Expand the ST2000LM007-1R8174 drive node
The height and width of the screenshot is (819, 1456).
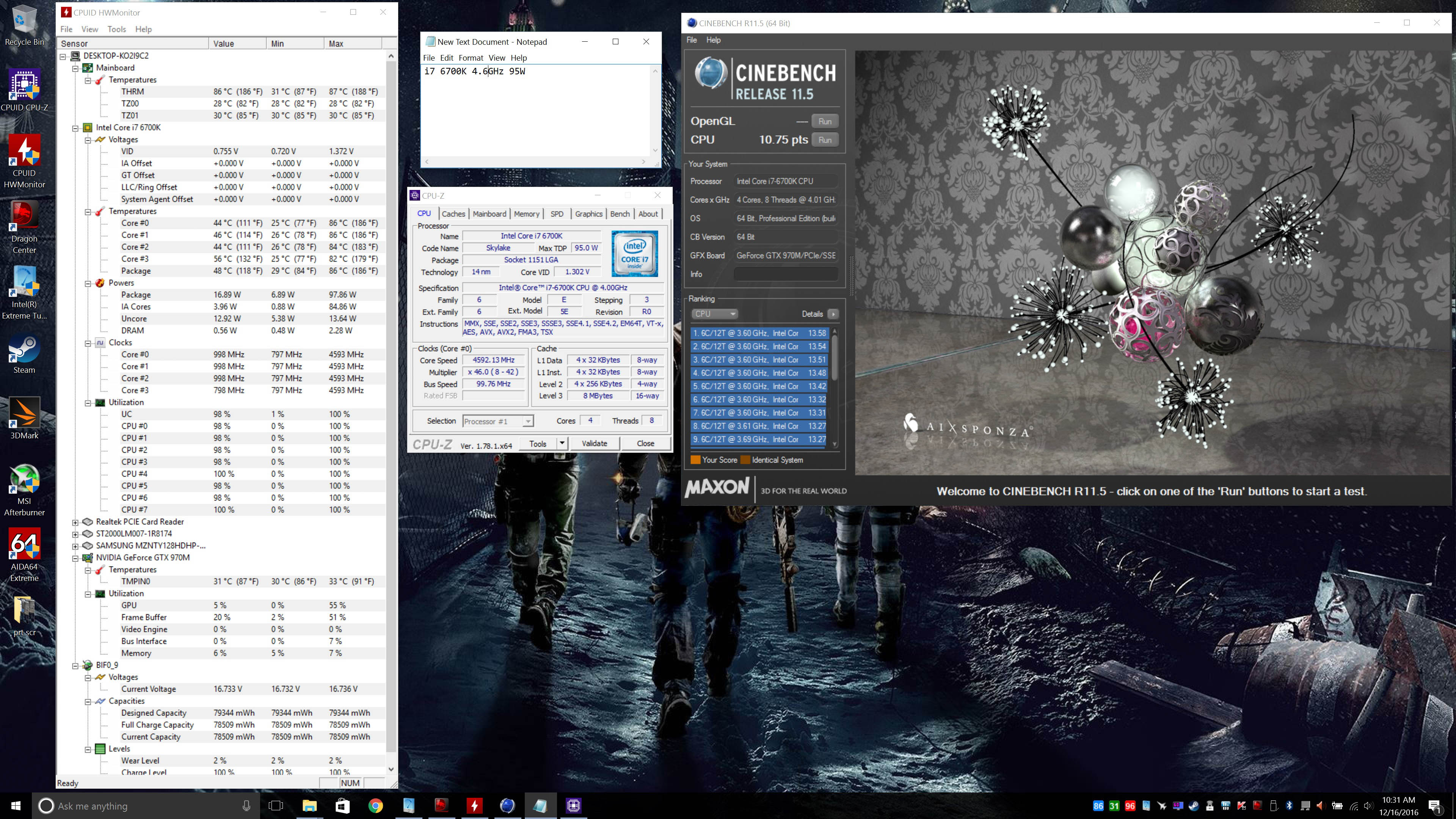[x=75, y=534]
